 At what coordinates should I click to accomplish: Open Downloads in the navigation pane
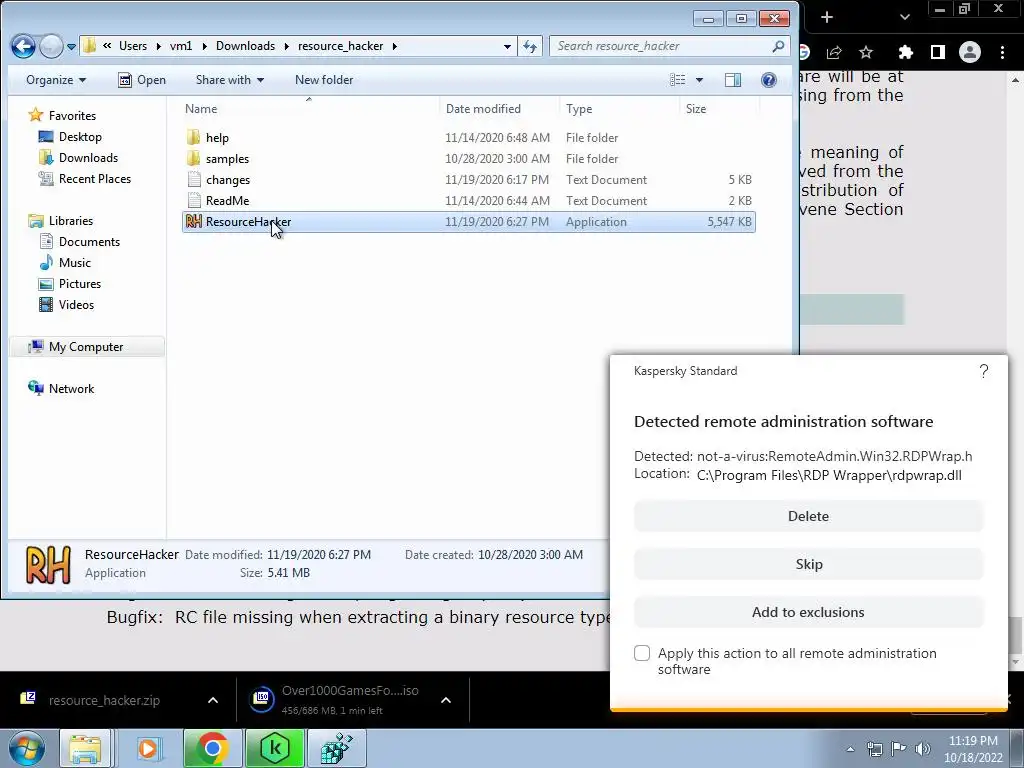78,157
